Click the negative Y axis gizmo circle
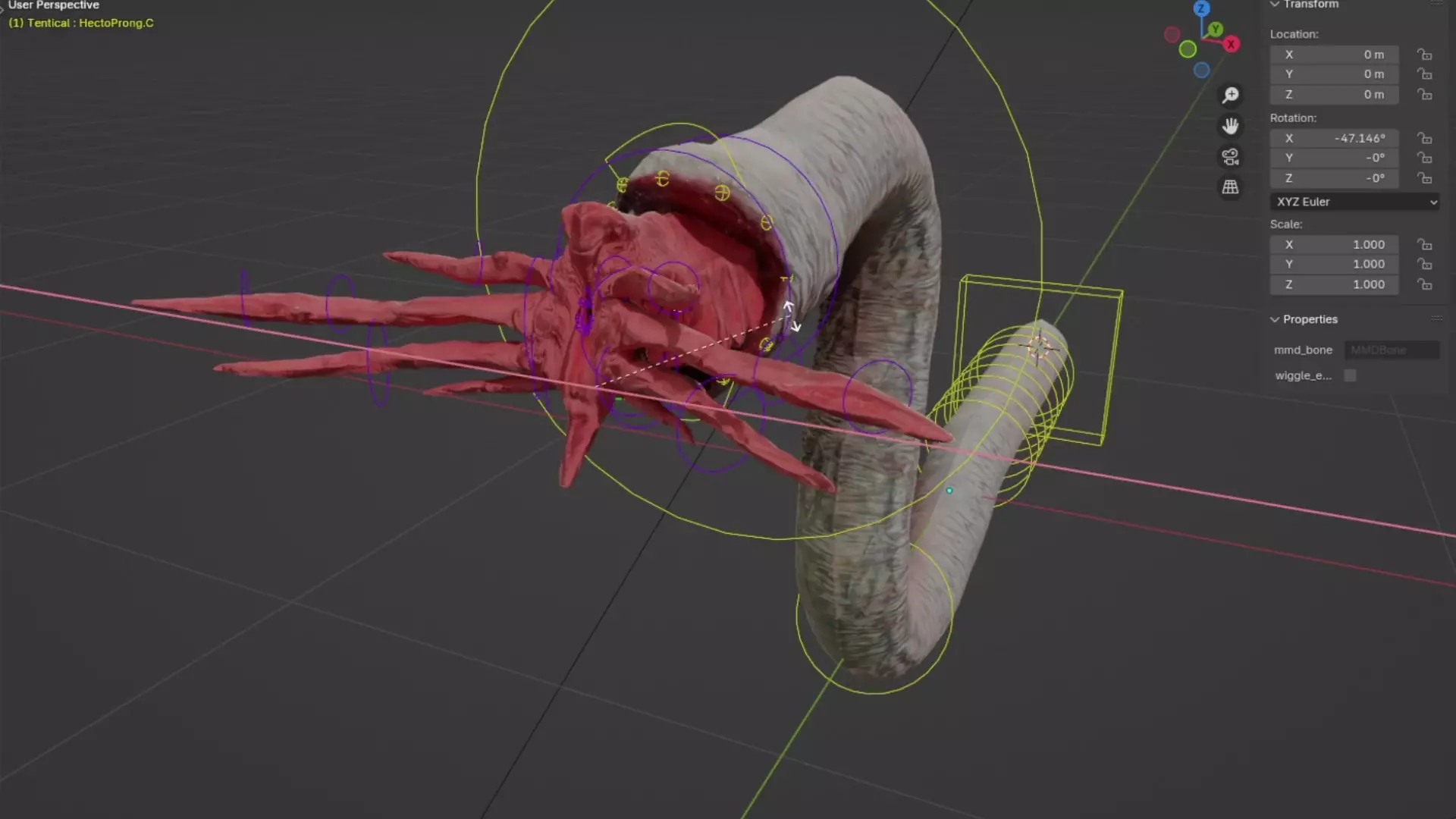Screen dimensions: 1456x819 [x=1188, y=49]
